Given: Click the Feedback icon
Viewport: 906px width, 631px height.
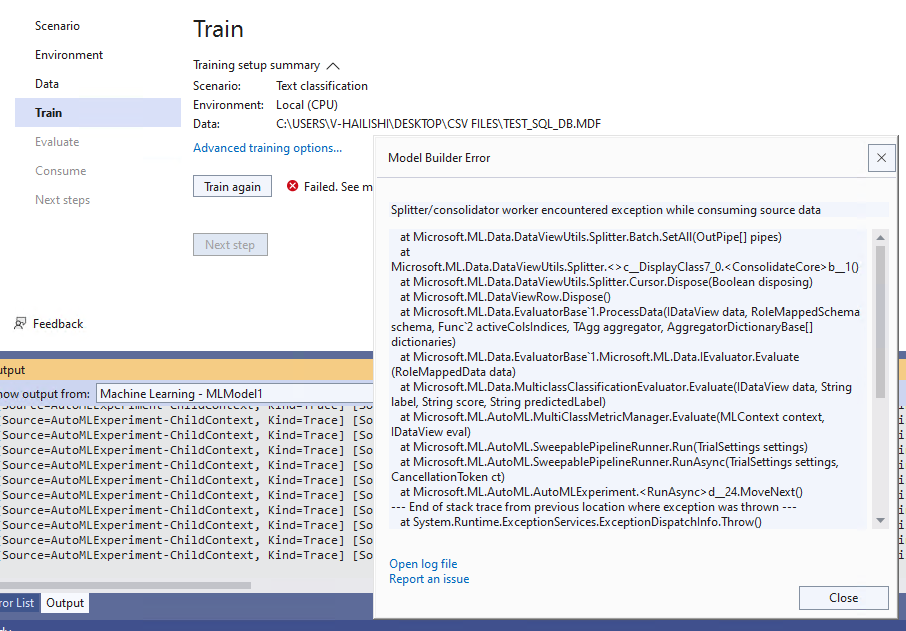Looking at the screenshot, I should click(x=20, y=323).
